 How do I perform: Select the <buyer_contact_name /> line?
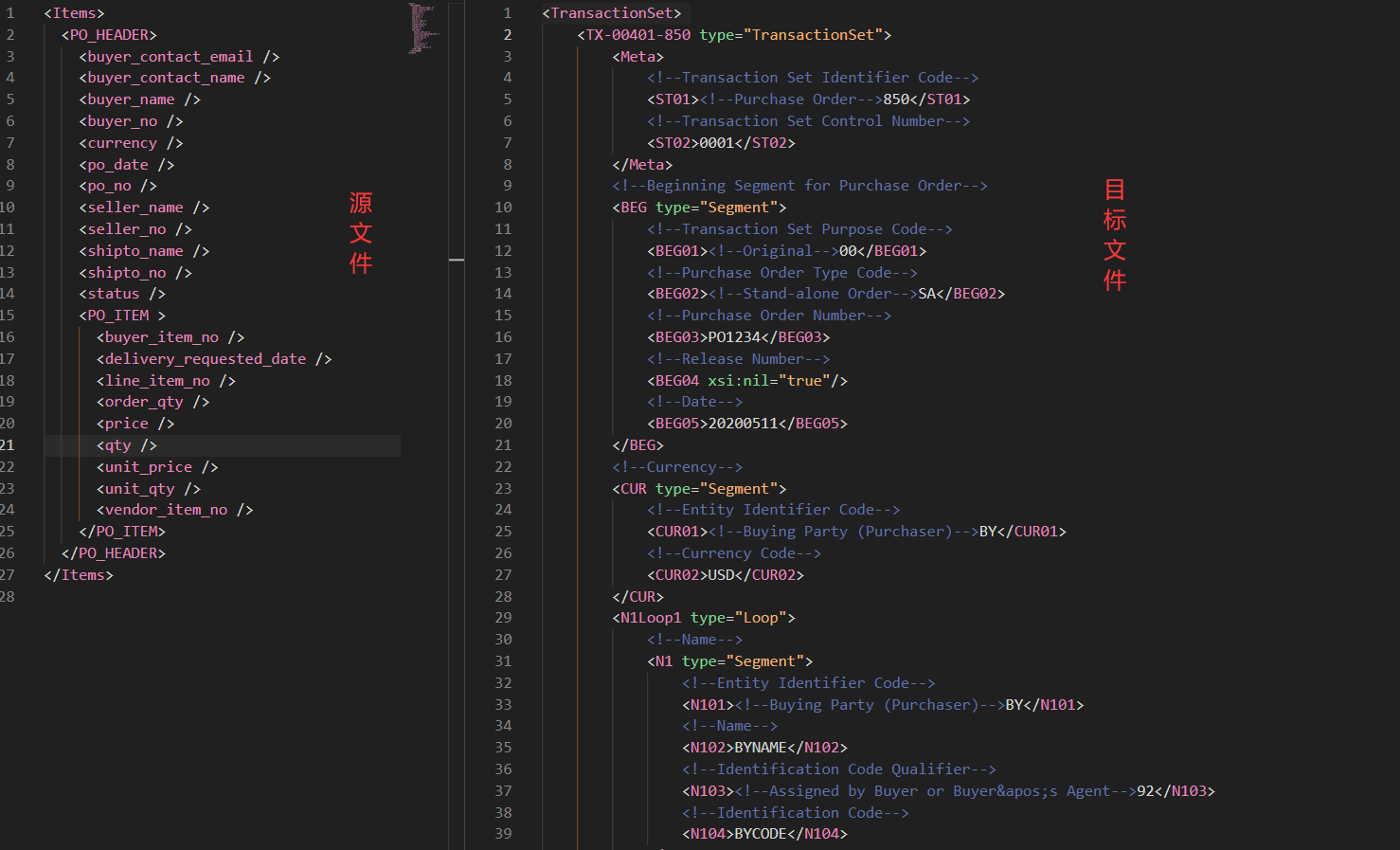coord(174,78)
